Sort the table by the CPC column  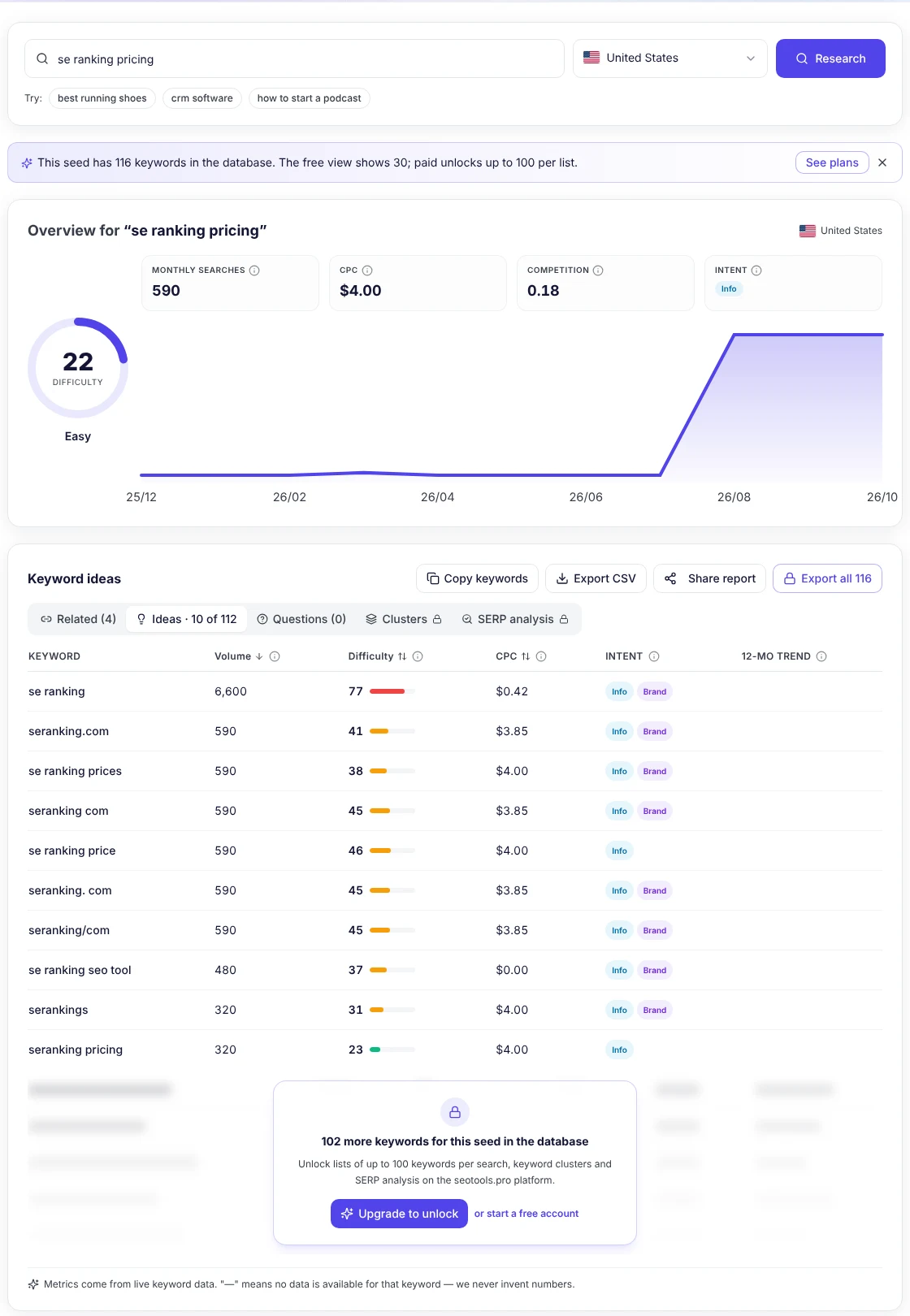coord(513,656)
